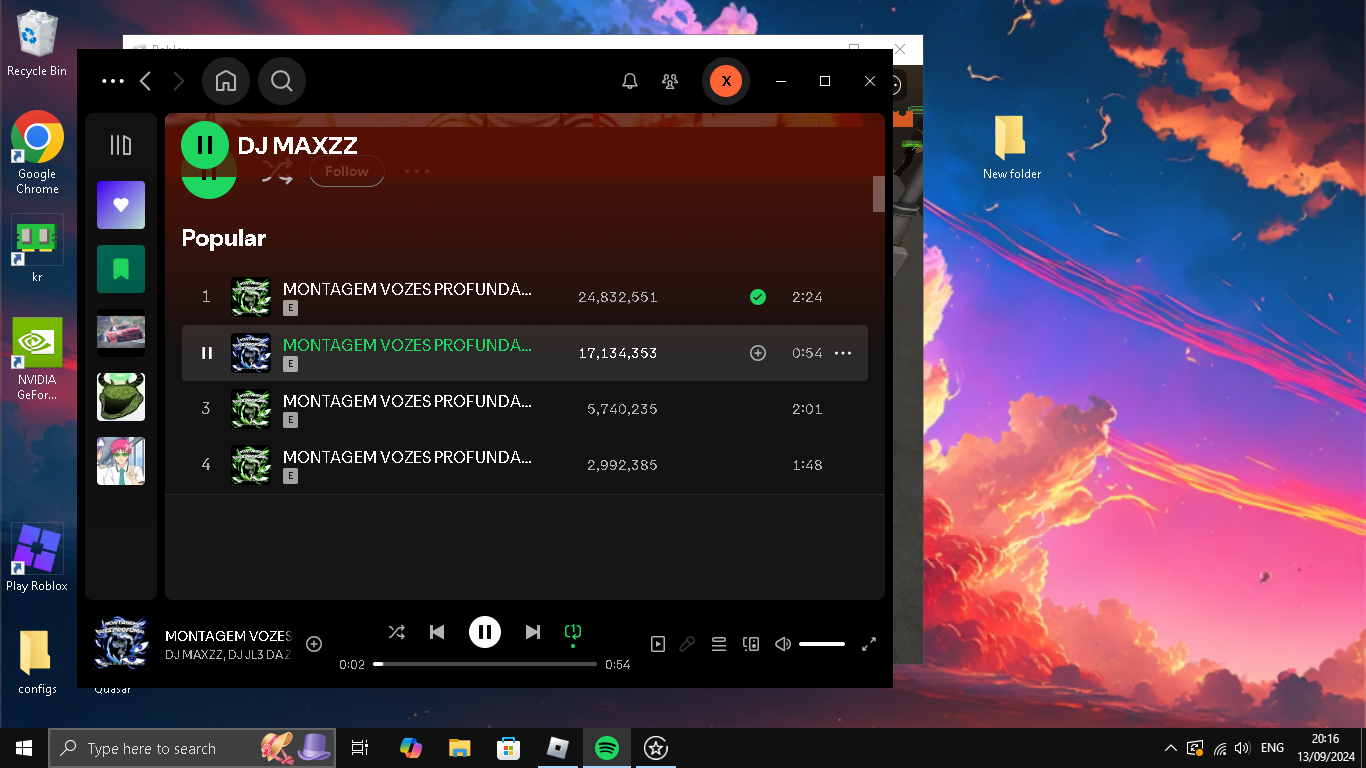The width and height of the screenshot is (1366, 768).
Task: Open Microsoft Store from the taskbar
Action: [509, 748]
